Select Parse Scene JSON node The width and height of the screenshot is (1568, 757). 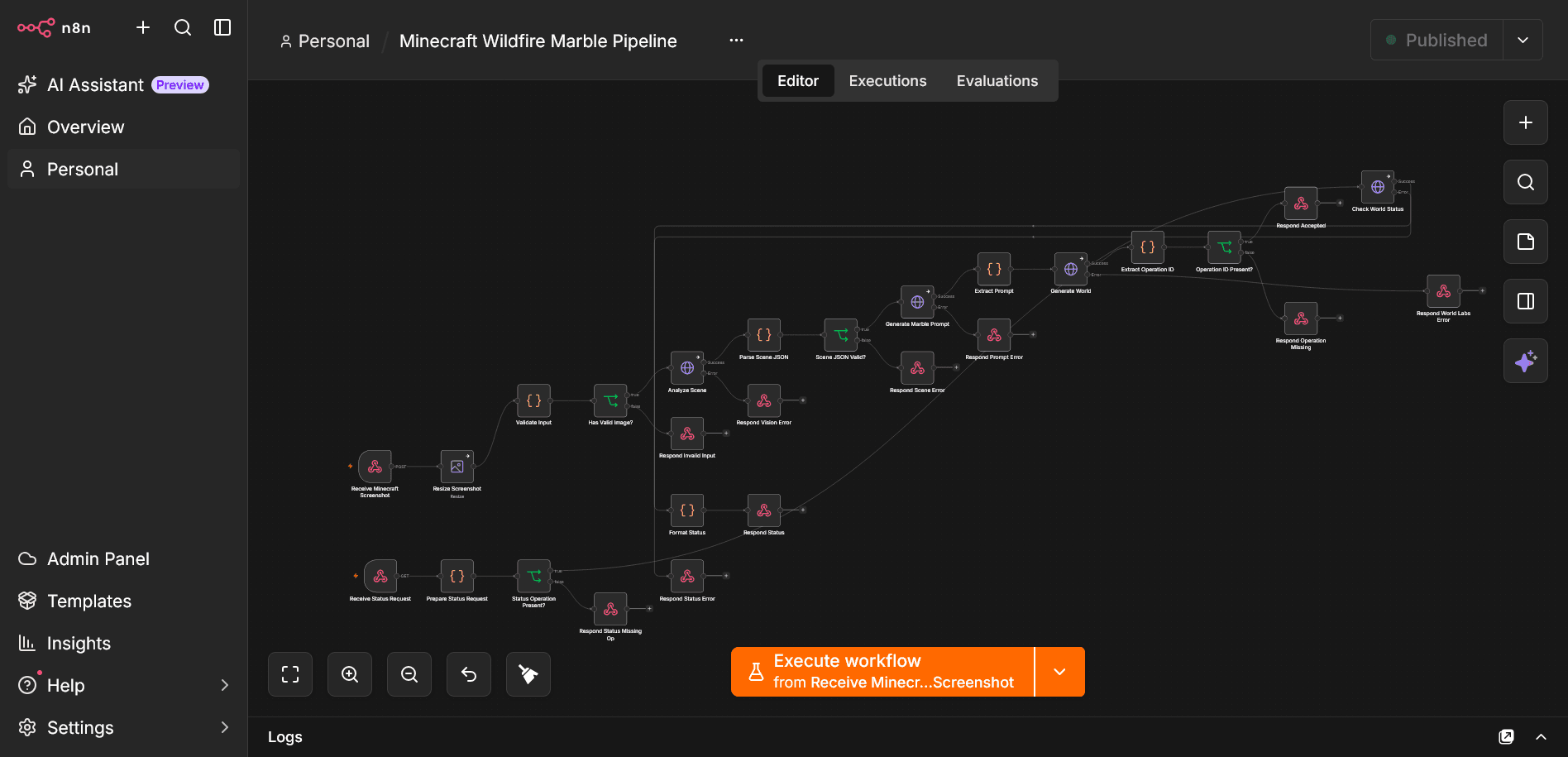coord(764,335)
